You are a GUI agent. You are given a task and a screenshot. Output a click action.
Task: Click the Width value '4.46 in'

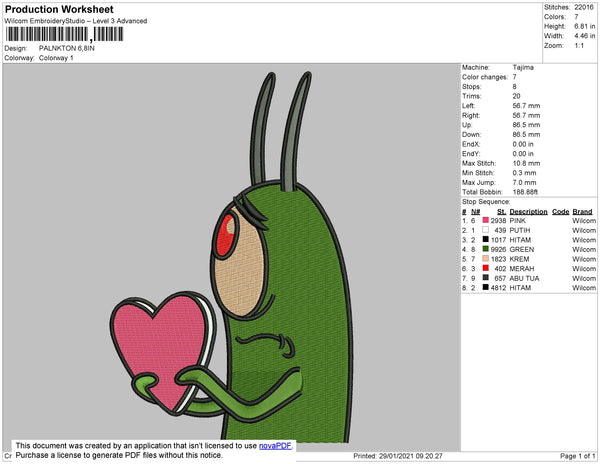585,36
